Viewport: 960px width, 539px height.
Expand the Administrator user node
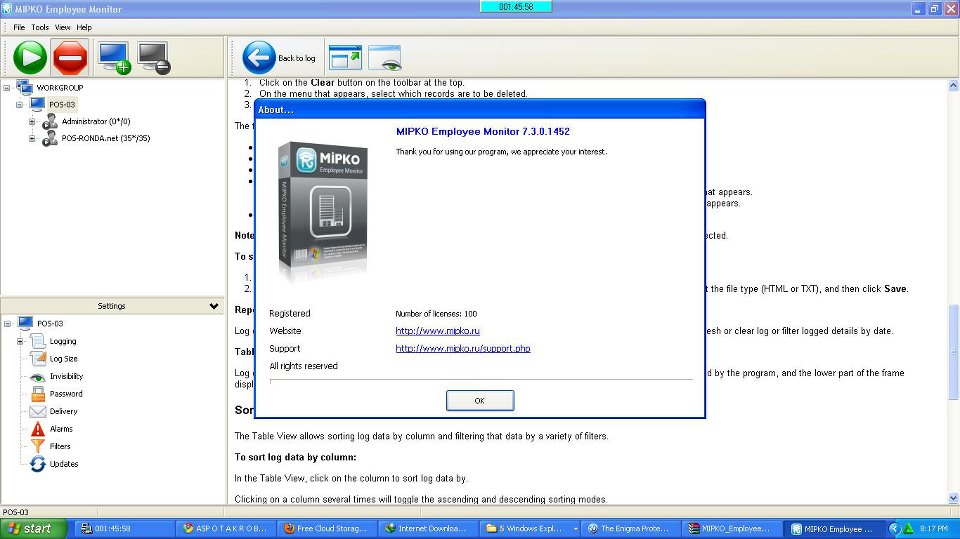click(x=32, y=121)
